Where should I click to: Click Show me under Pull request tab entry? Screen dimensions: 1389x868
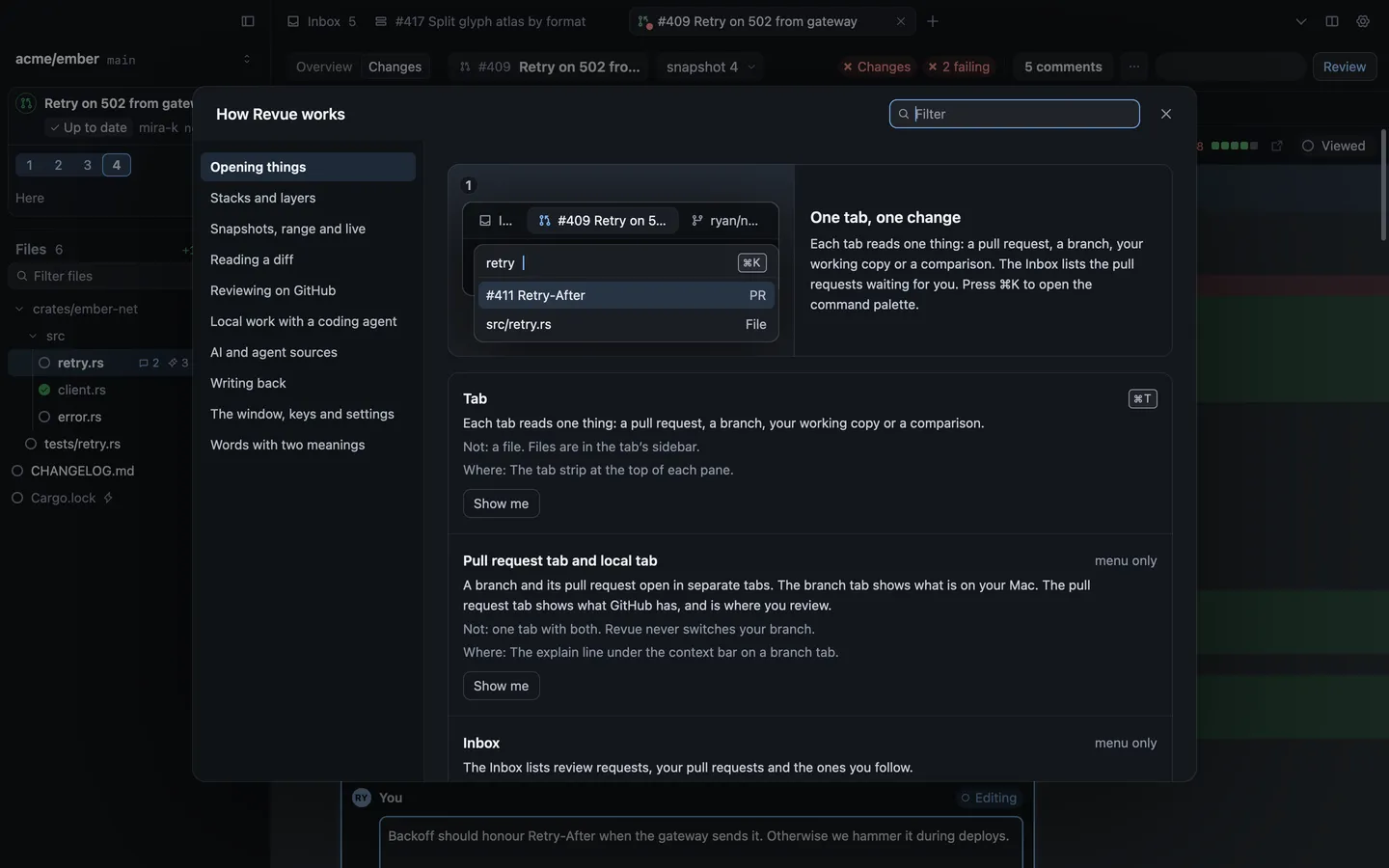501,686
